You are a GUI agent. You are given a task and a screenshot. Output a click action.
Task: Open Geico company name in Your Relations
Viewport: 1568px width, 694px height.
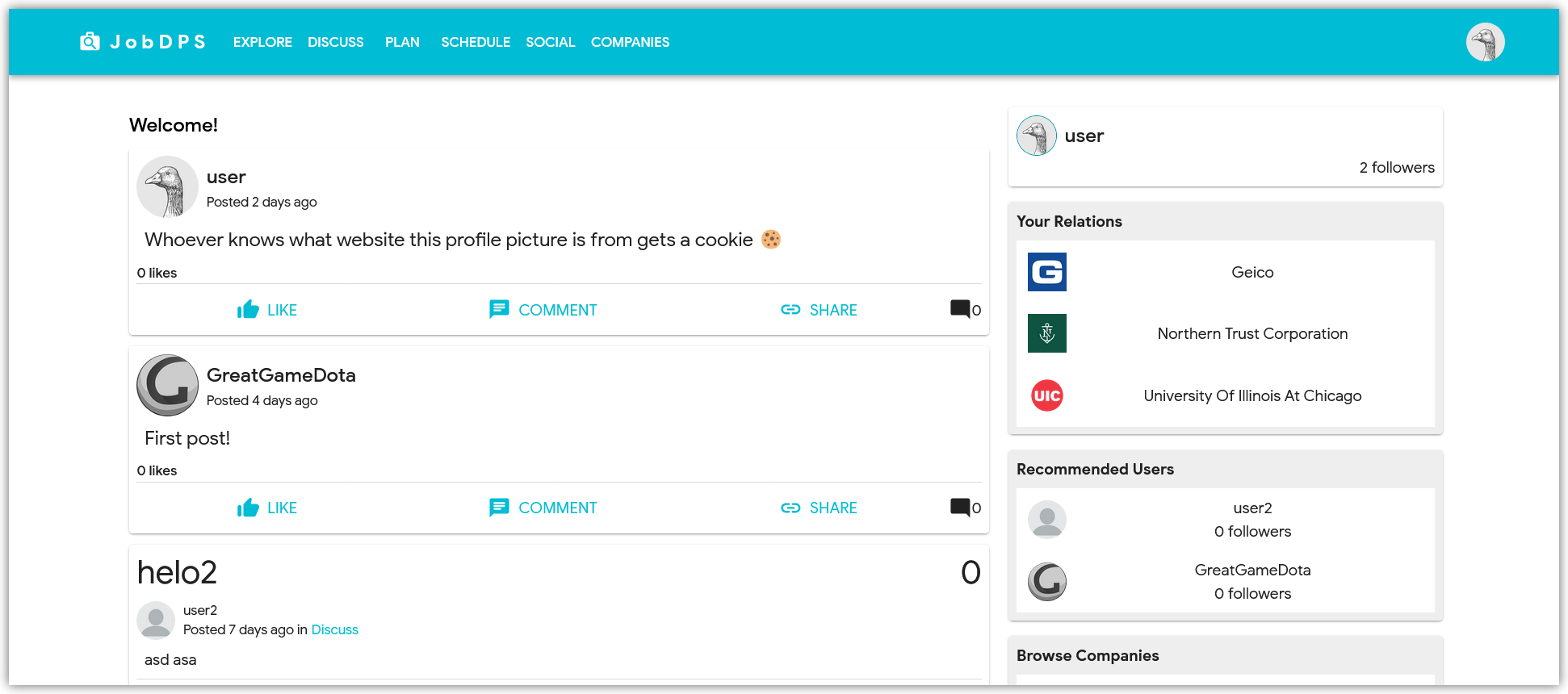(x=1252, y=272)
